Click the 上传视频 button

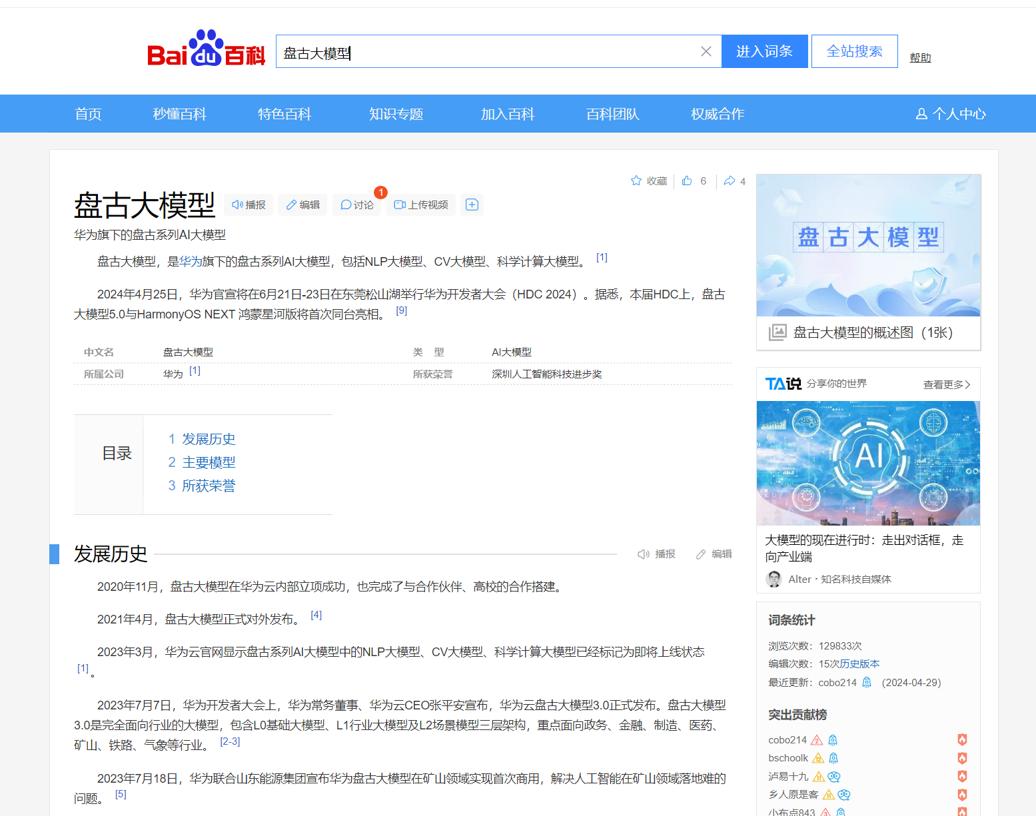click(421, 205)
